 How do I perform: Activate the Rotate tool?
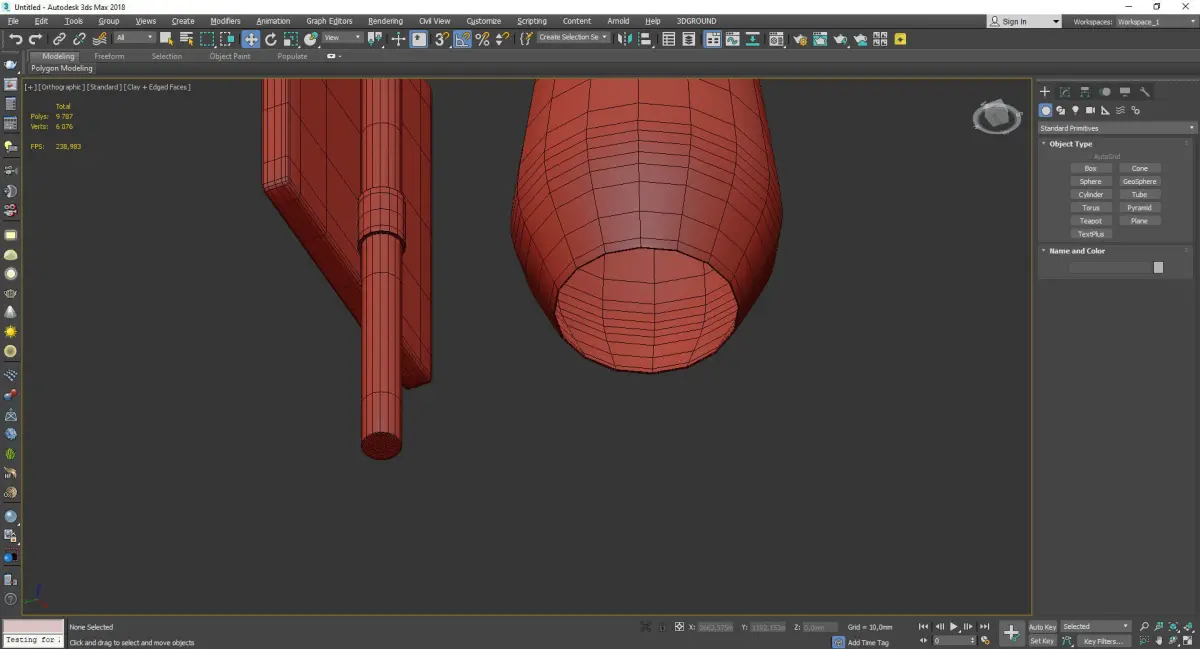[270, 39]
